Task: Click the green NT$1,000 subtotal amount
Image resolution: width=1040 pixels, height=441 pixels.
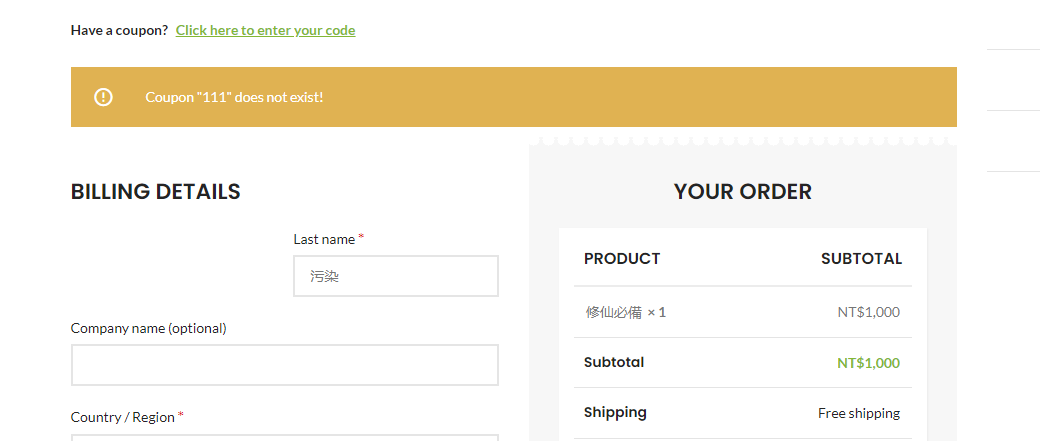Action: [x=868, y=363]
